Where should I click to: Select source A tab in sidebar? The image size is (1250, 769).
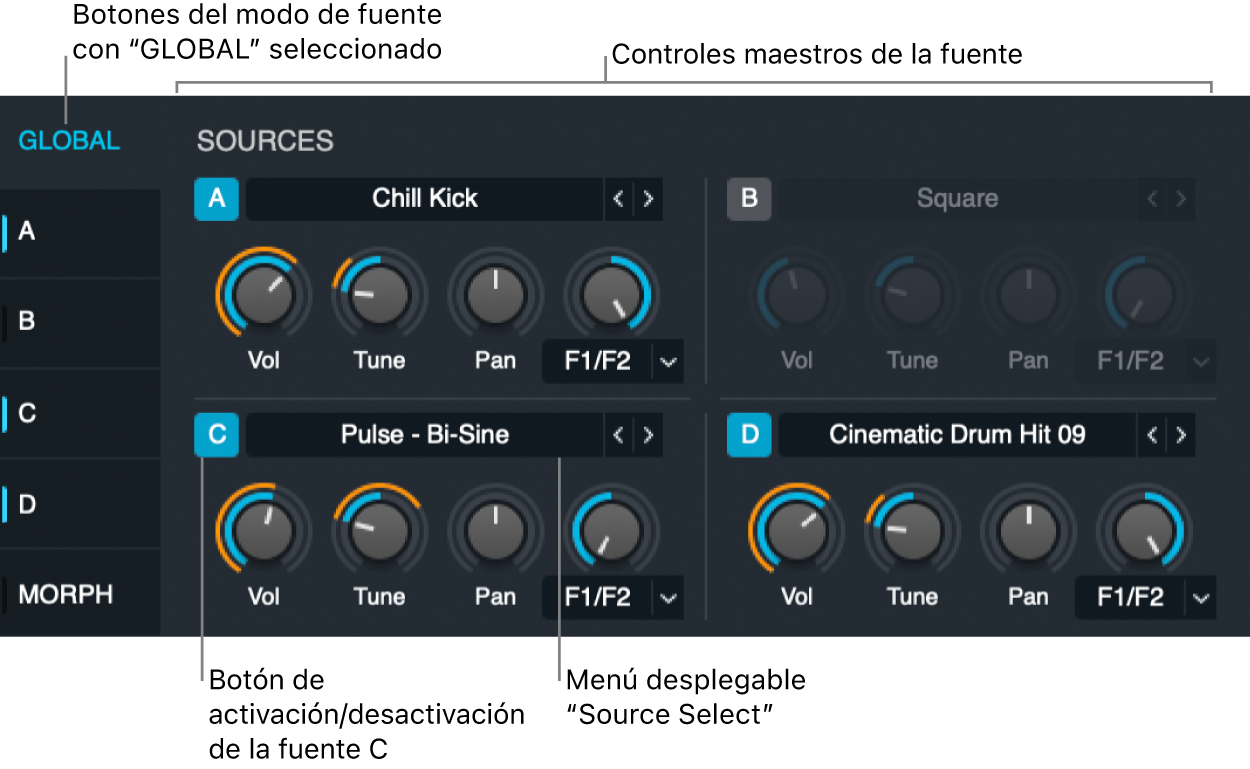[80, 233]
